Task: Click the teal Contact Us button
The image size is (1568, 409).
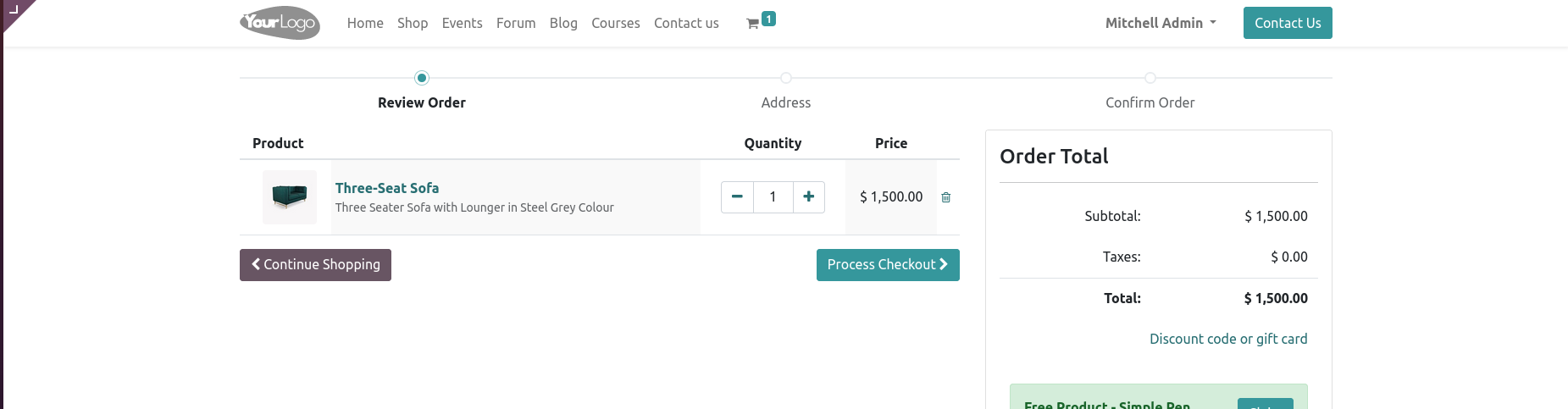Action: tap(1288, 23)
